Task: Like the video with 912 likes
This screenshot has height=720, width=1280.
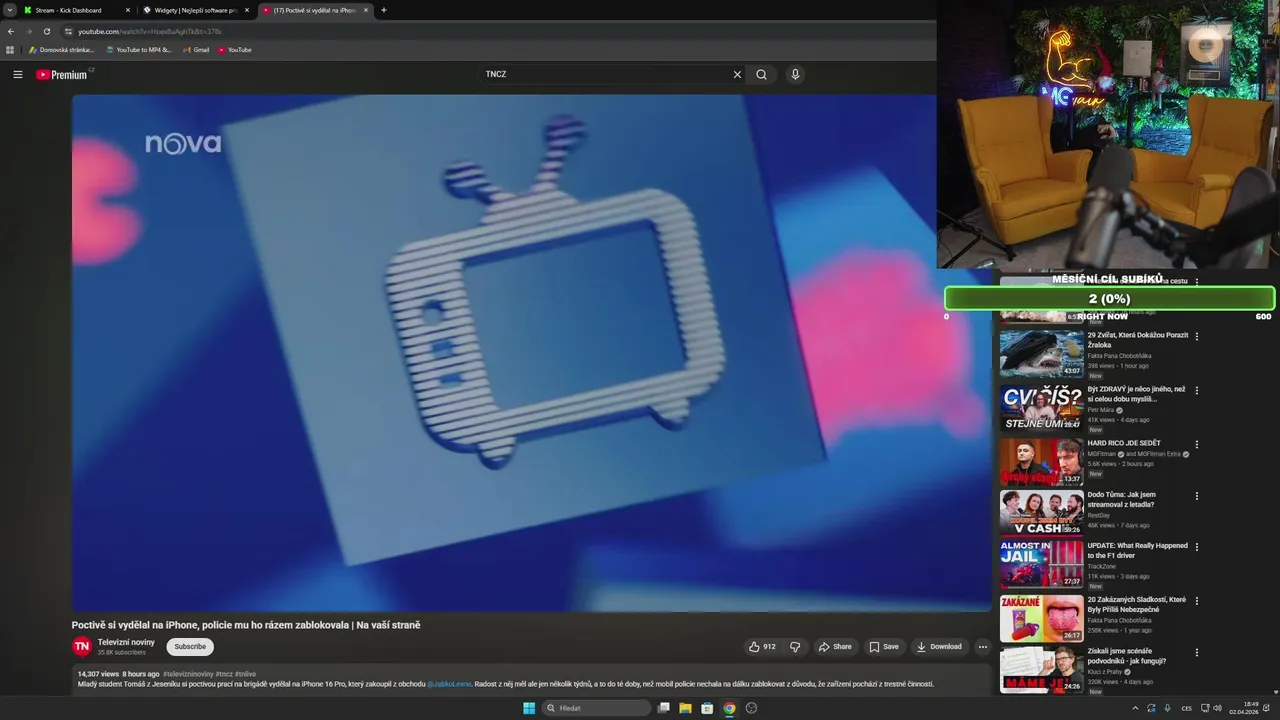Action: pos(762,646)
